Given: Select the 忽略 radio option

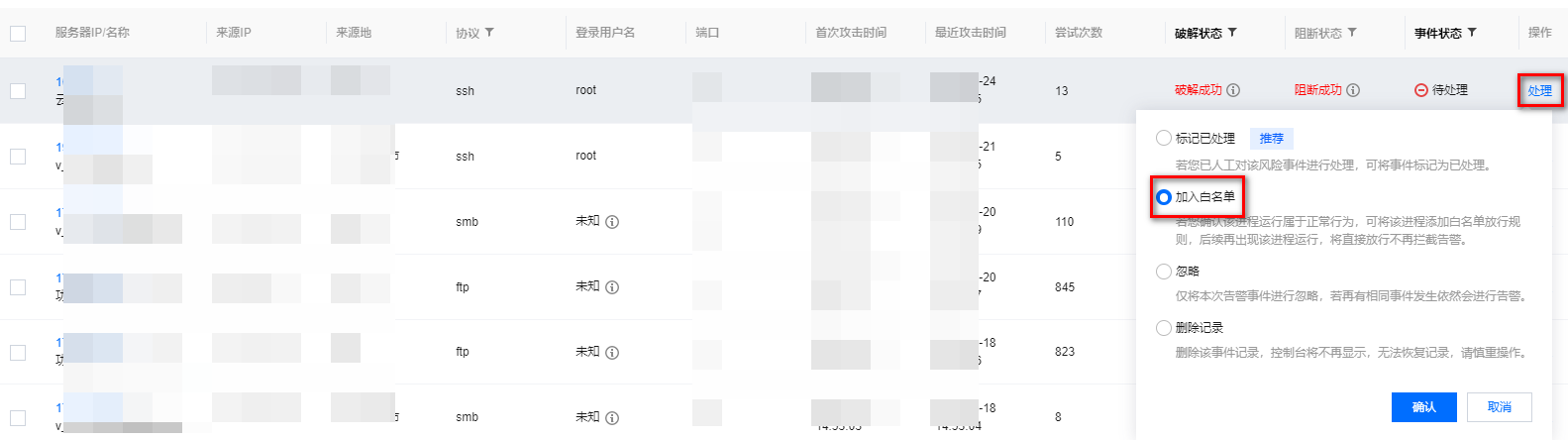Looking at the screenshot, I should (1164, 272).
